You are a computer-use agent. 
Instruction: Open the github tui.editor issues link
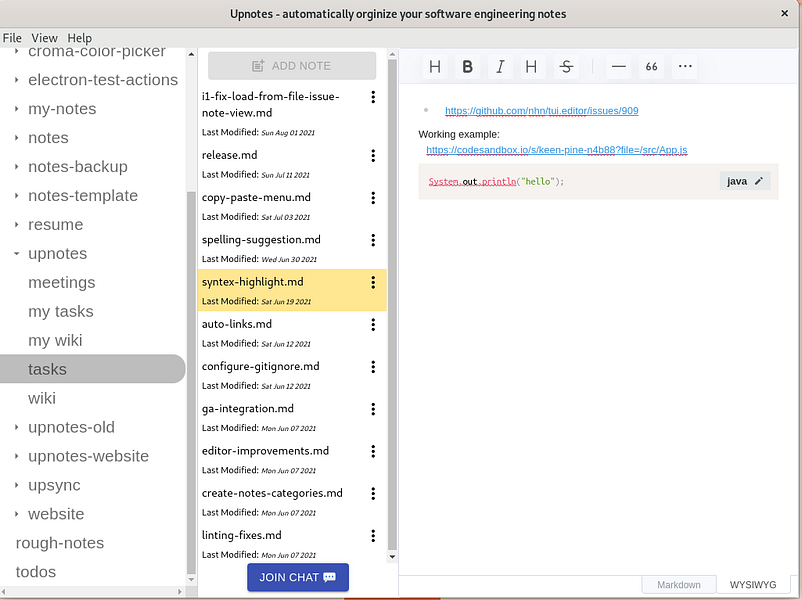pos(542,110)
